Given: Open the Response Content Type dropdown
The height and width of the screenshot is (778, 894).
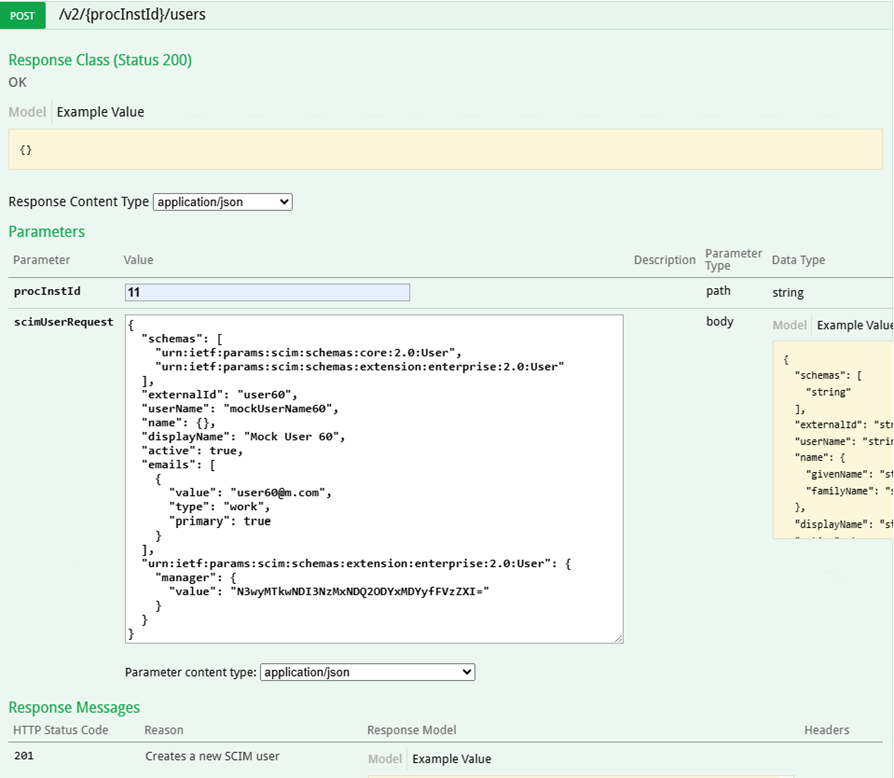Looking at the screenshot, I should point(222,202).
